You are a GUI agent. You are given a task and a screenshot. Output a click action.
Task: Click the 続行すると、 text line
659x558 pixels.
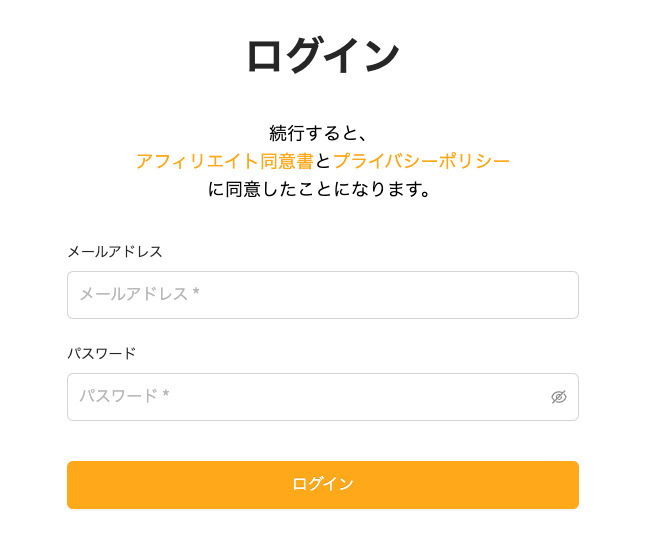click(318, 133)
